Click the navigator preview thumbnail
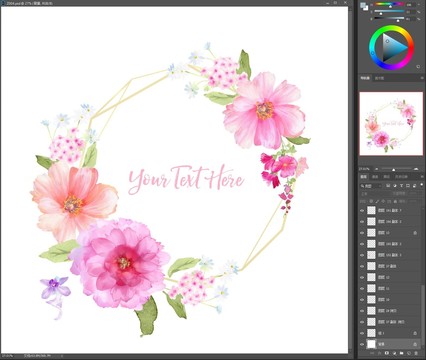 391,124
